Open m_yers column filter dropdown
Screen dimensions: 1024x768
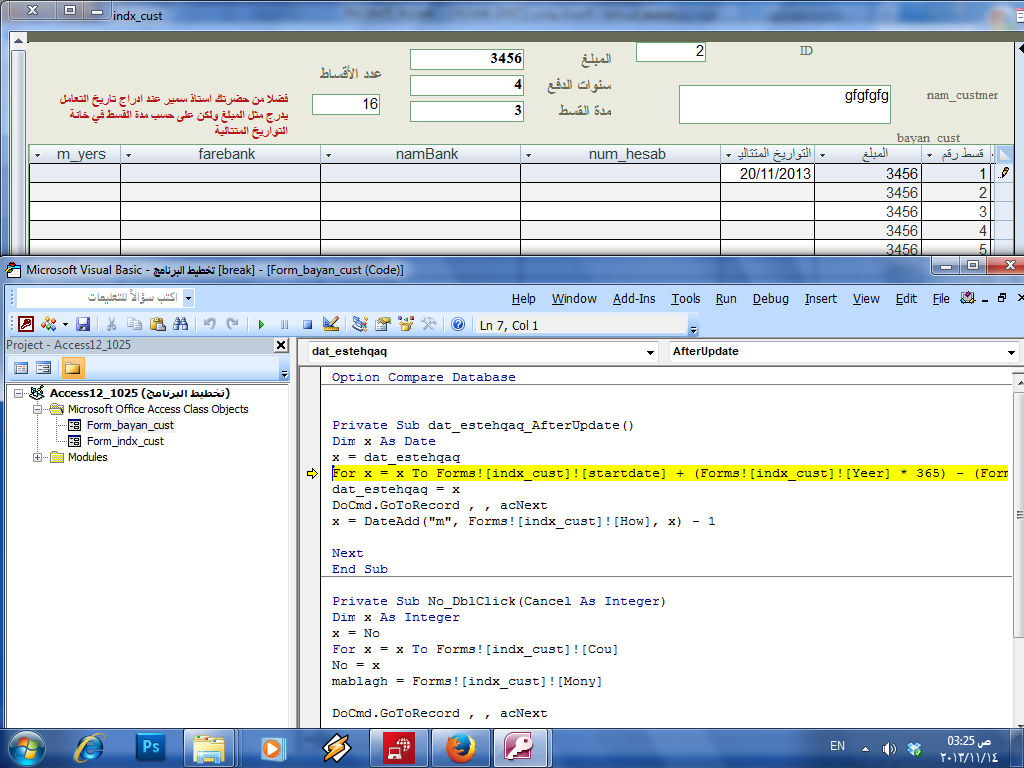coord(37,155)
